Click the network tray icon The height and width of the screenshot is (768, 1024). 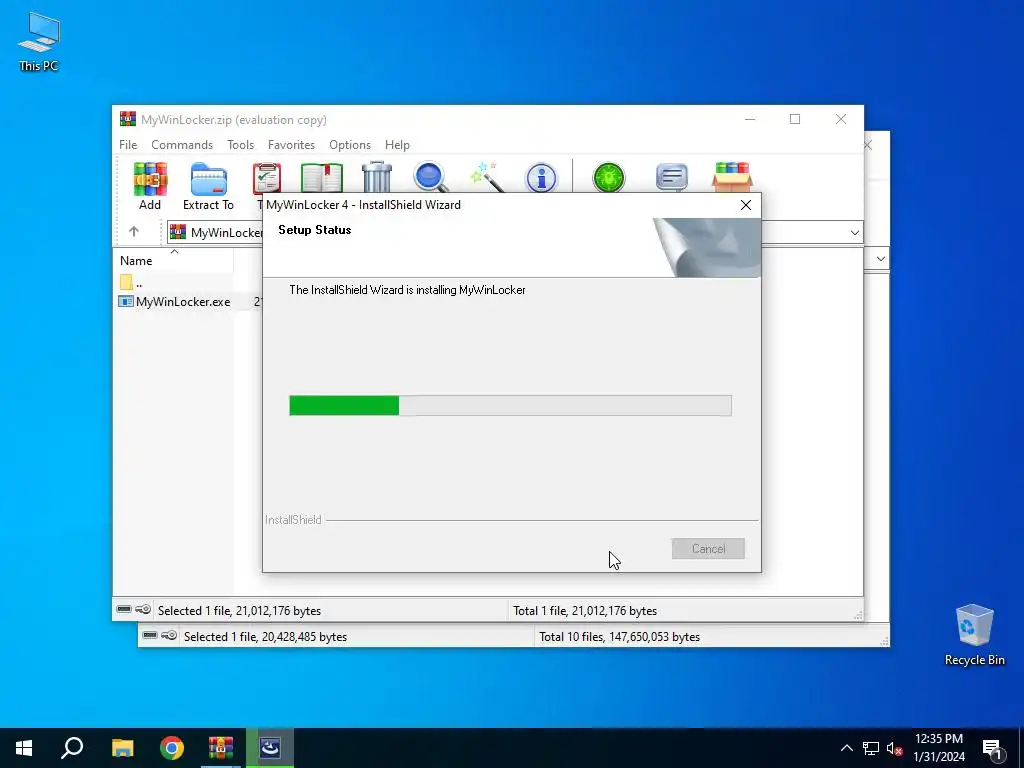point(871,748)
